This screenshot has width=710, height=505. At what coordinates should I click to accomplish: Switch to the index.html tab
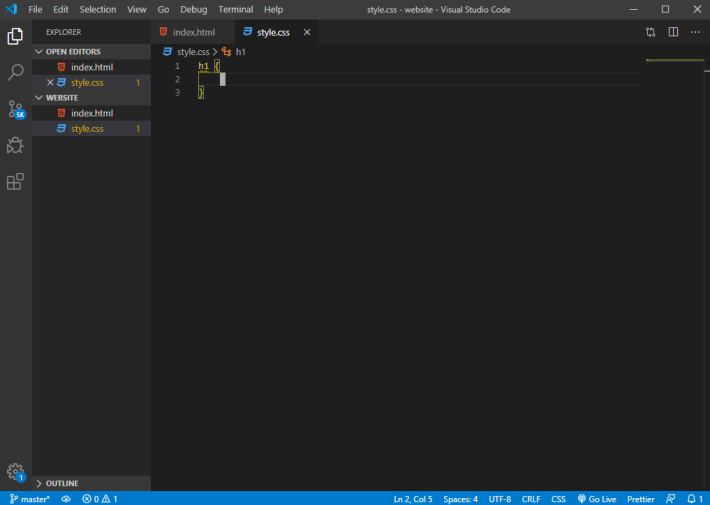click(193, 32)
